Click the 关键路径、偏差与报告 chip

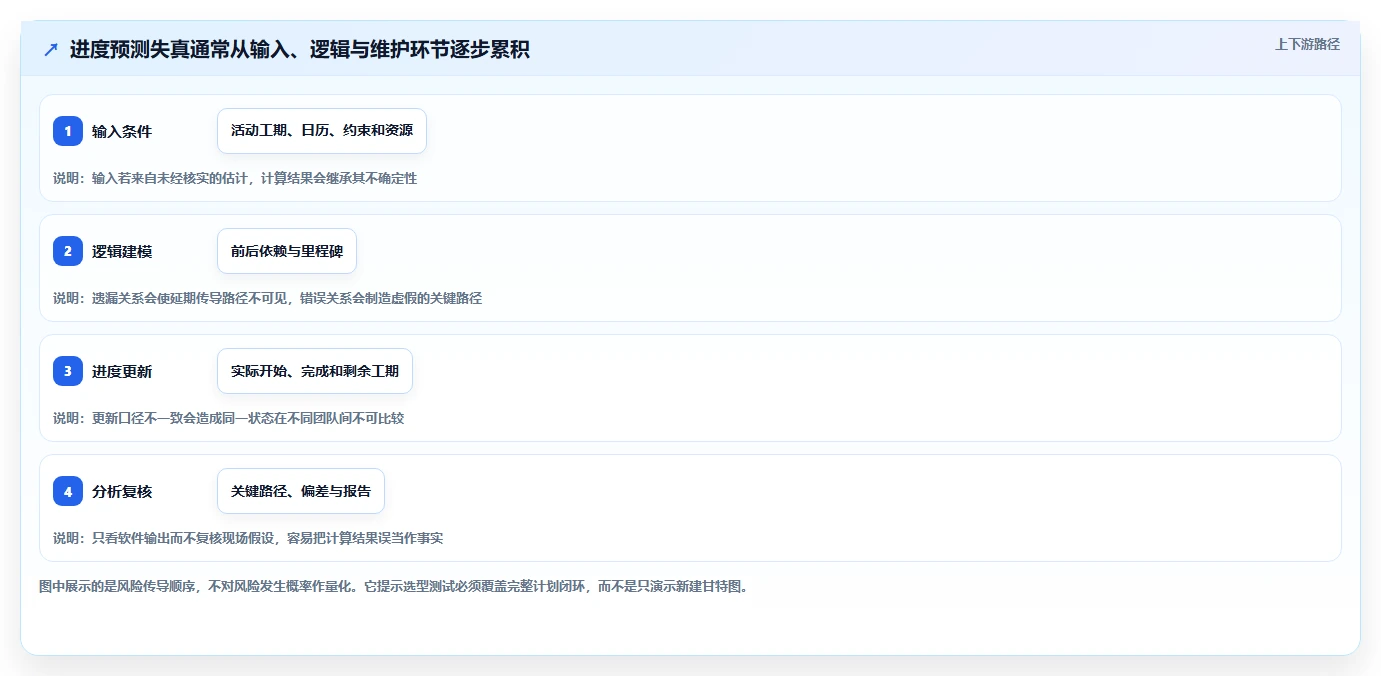point(301,491)
